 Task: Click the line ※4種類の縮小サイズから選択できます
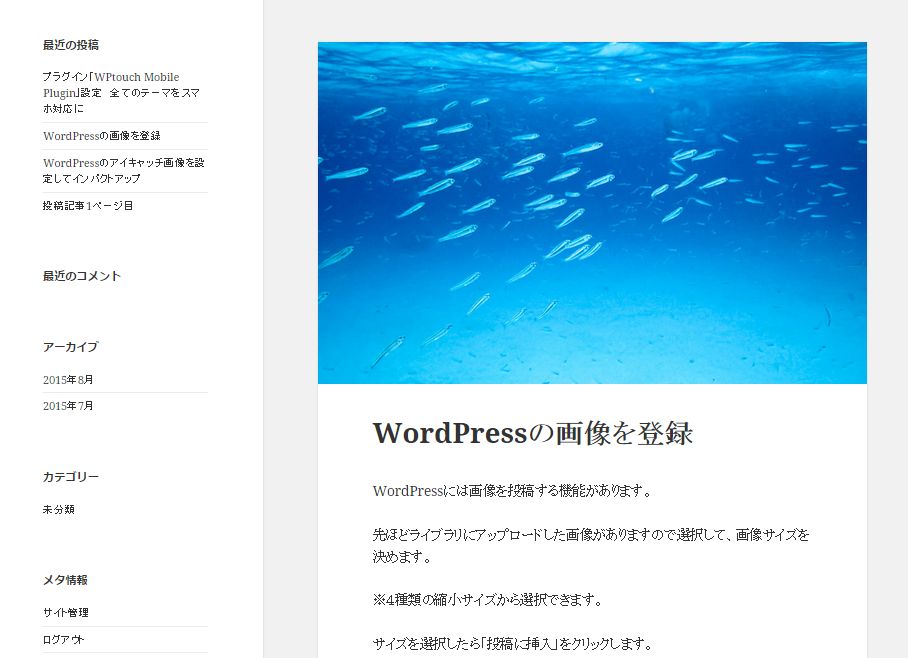(488, 600)
